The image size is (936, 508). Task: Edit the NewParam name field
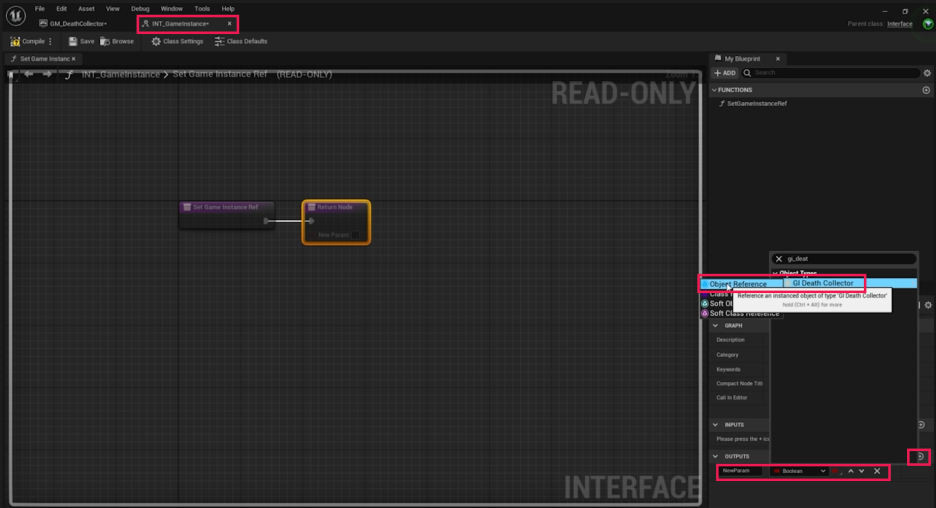click(740, 471)
